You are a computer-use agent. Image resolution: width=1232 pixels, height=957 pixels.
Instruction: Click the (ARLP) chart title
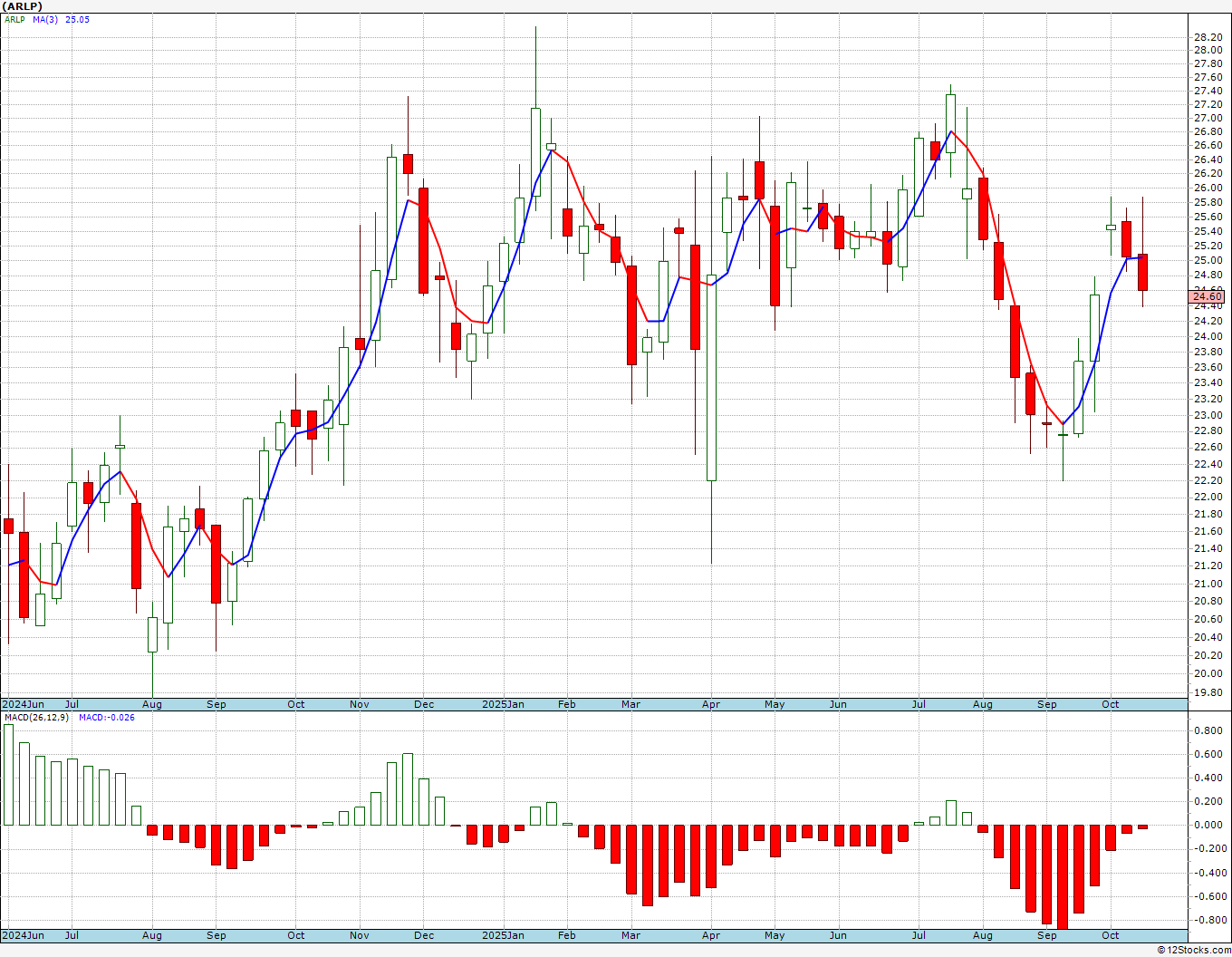pyautogui.click(x=23, y=6)
